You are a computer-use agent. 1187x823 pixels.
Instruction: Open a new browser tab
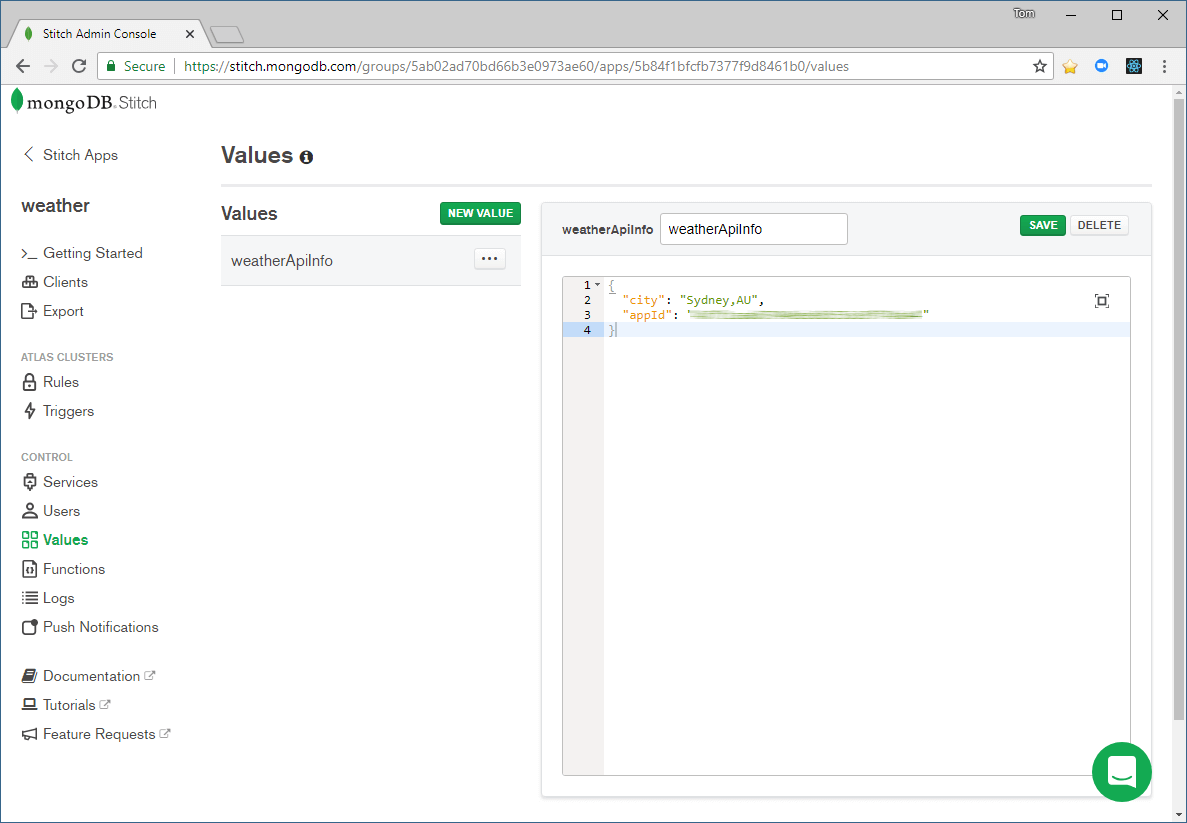226,34
